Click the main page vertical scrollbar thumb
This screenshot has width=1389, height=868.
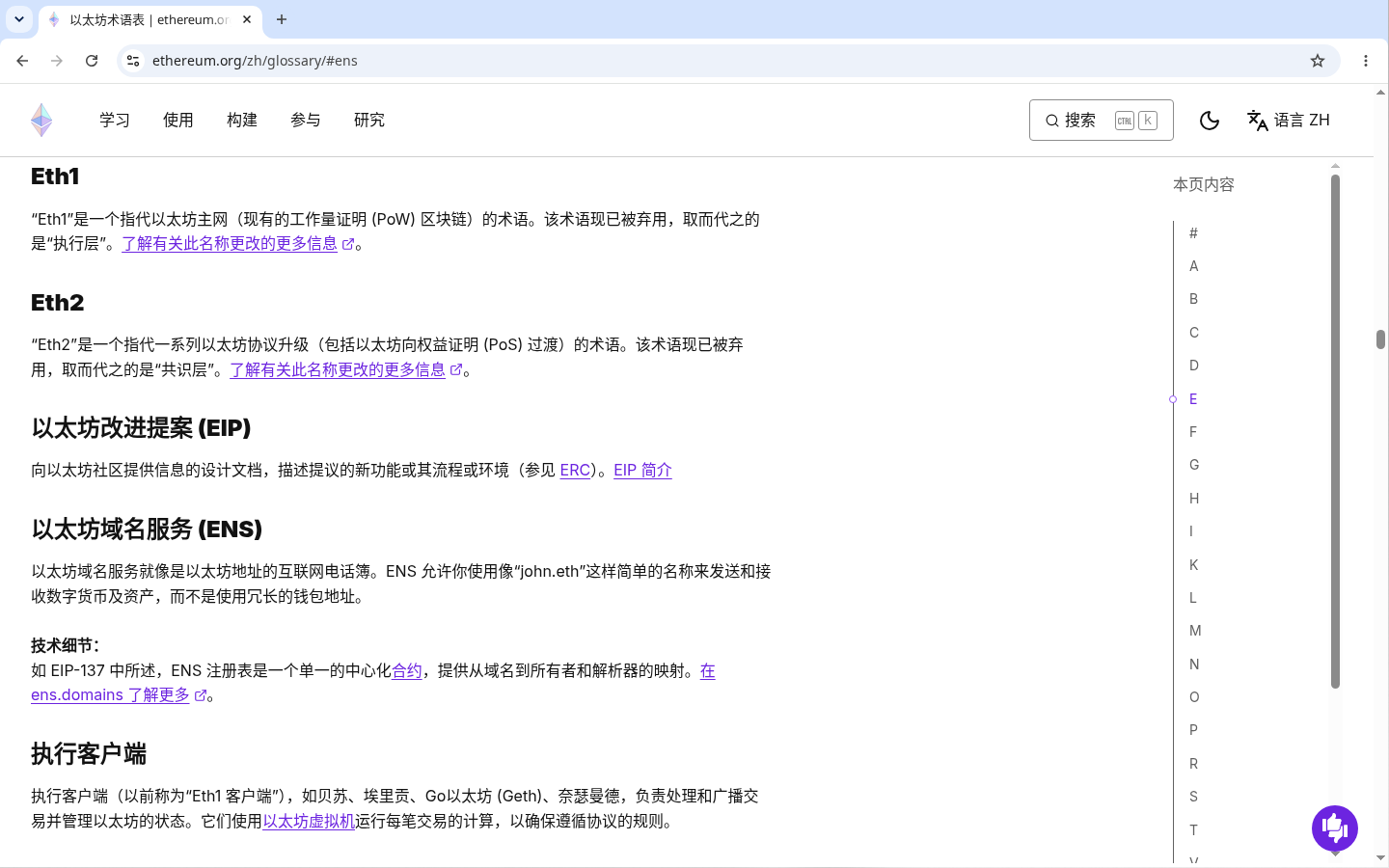pos(1380,339)
